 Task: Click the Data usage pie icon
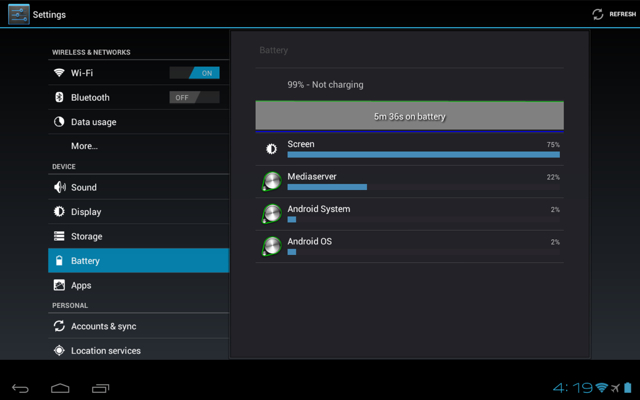(x=59, y=122)
